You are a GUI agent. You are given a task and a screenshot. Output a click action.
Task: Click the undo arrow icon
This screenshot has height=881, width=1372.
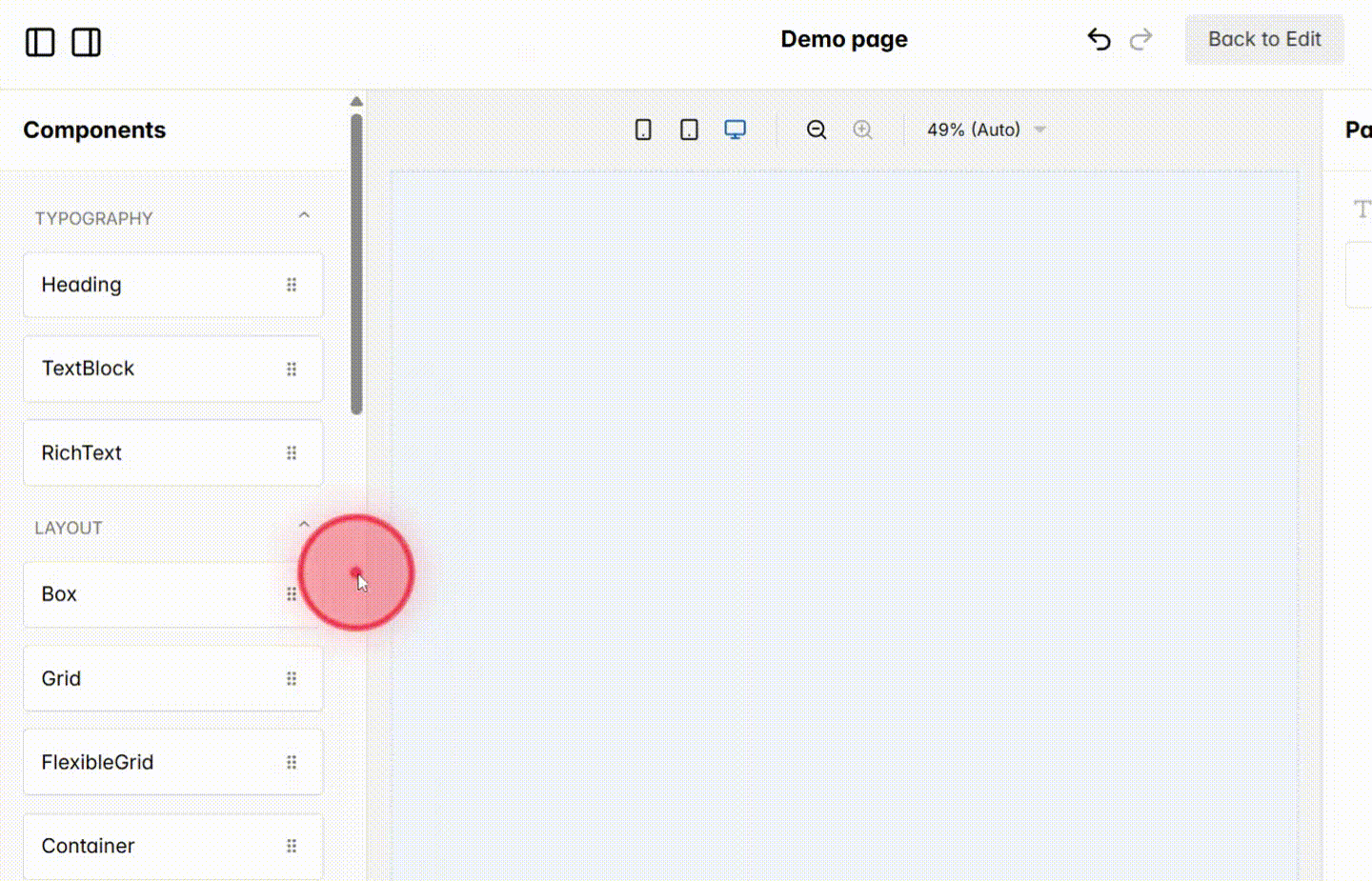point(1099,39)
